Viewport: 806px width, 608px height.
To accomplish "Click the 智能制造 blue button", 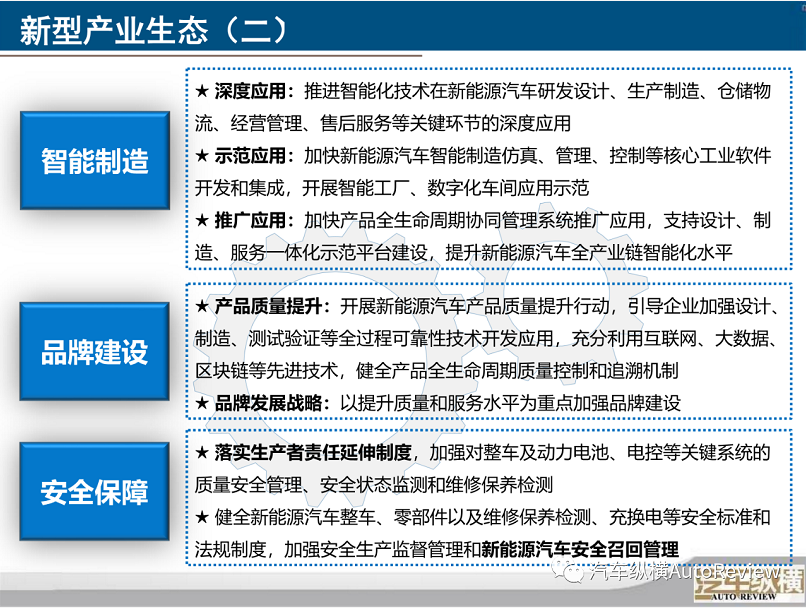I will pyautogui.click(x=94, y=160).
